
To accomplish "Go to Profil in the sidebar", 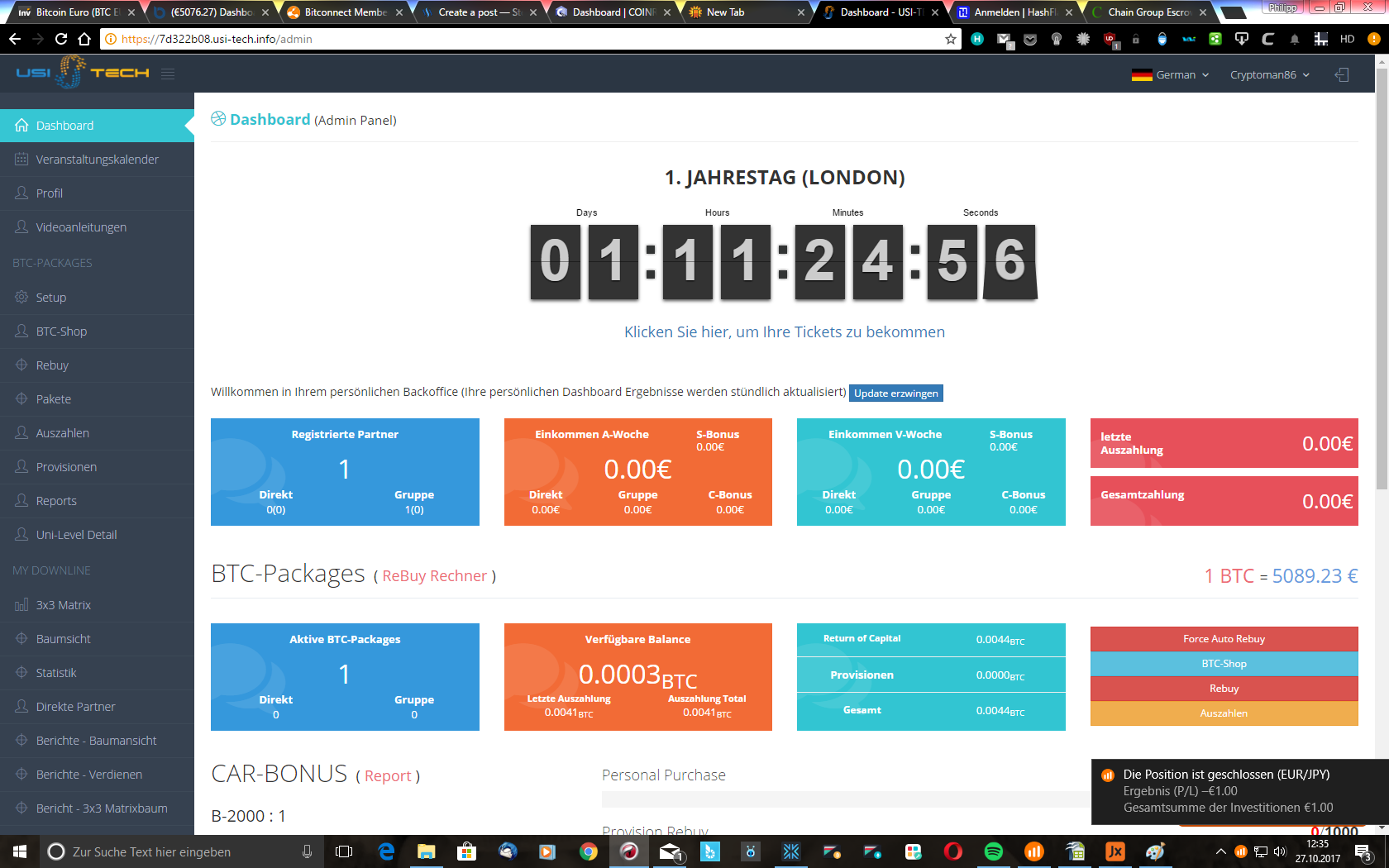I will (x=97, y=193).
